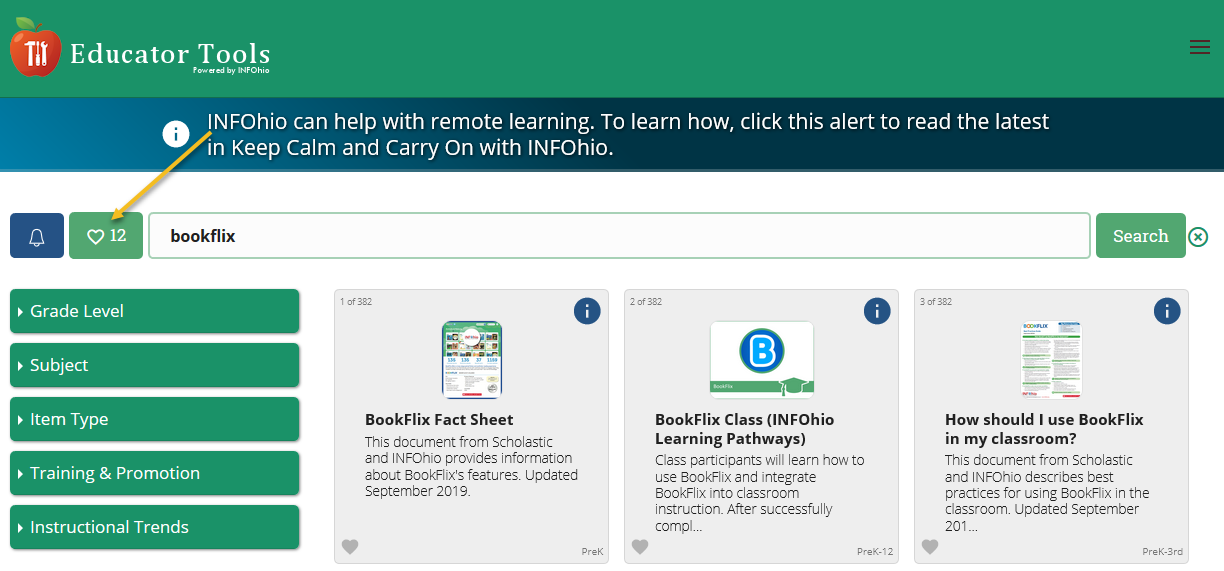Screen dimensions: 1224x571
Task: Expand the Training & Promotion filter
Action: click(x=155, y=473)
